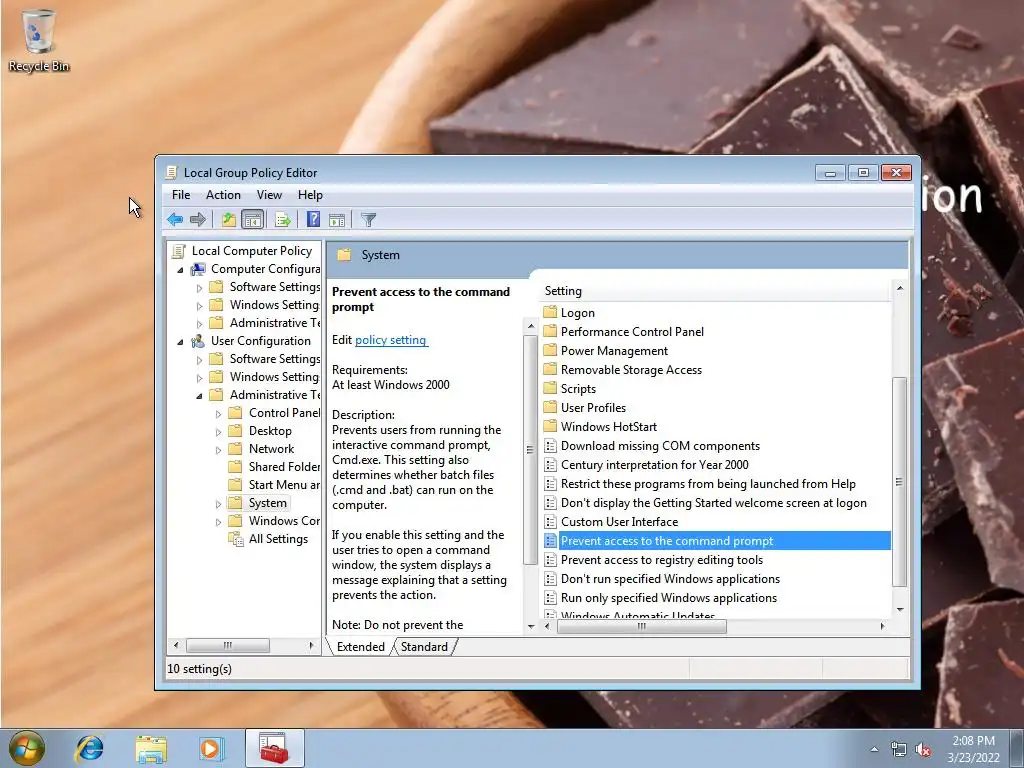Open the Help menu
Viewport: 1024px width, 768px height.
(x=310, y=195)
